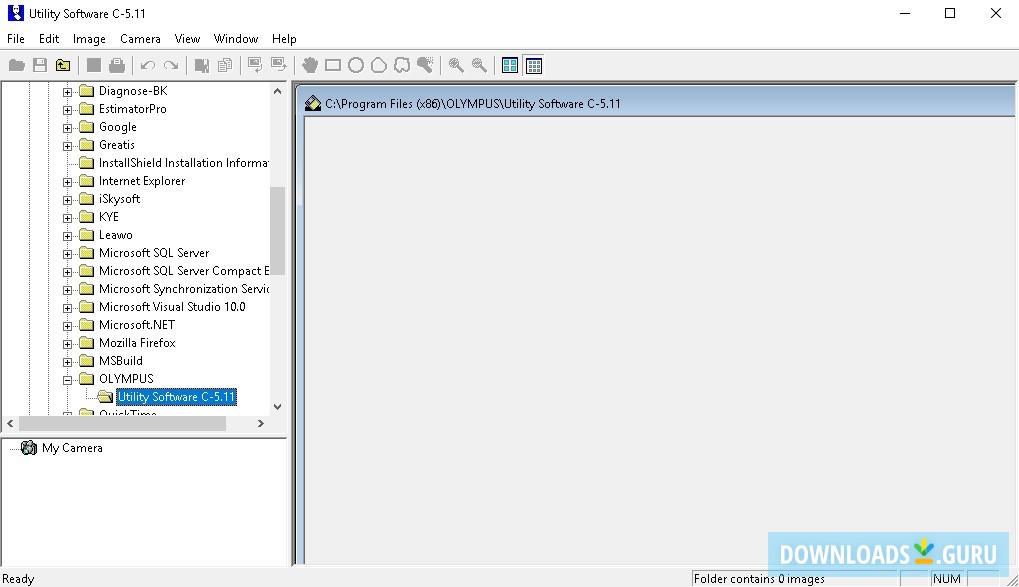Open the Image menu
The image size is (1019, 587).
click(x=89, y=39)
